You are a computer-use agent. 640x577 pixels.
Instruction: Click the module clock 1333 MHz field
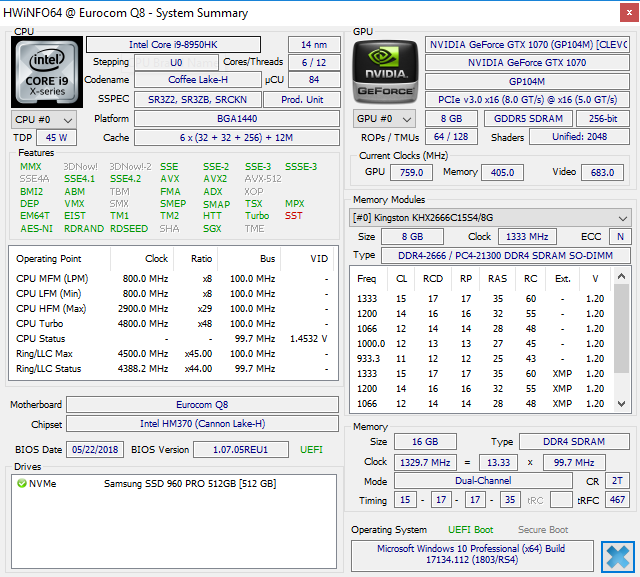point(527,237)
